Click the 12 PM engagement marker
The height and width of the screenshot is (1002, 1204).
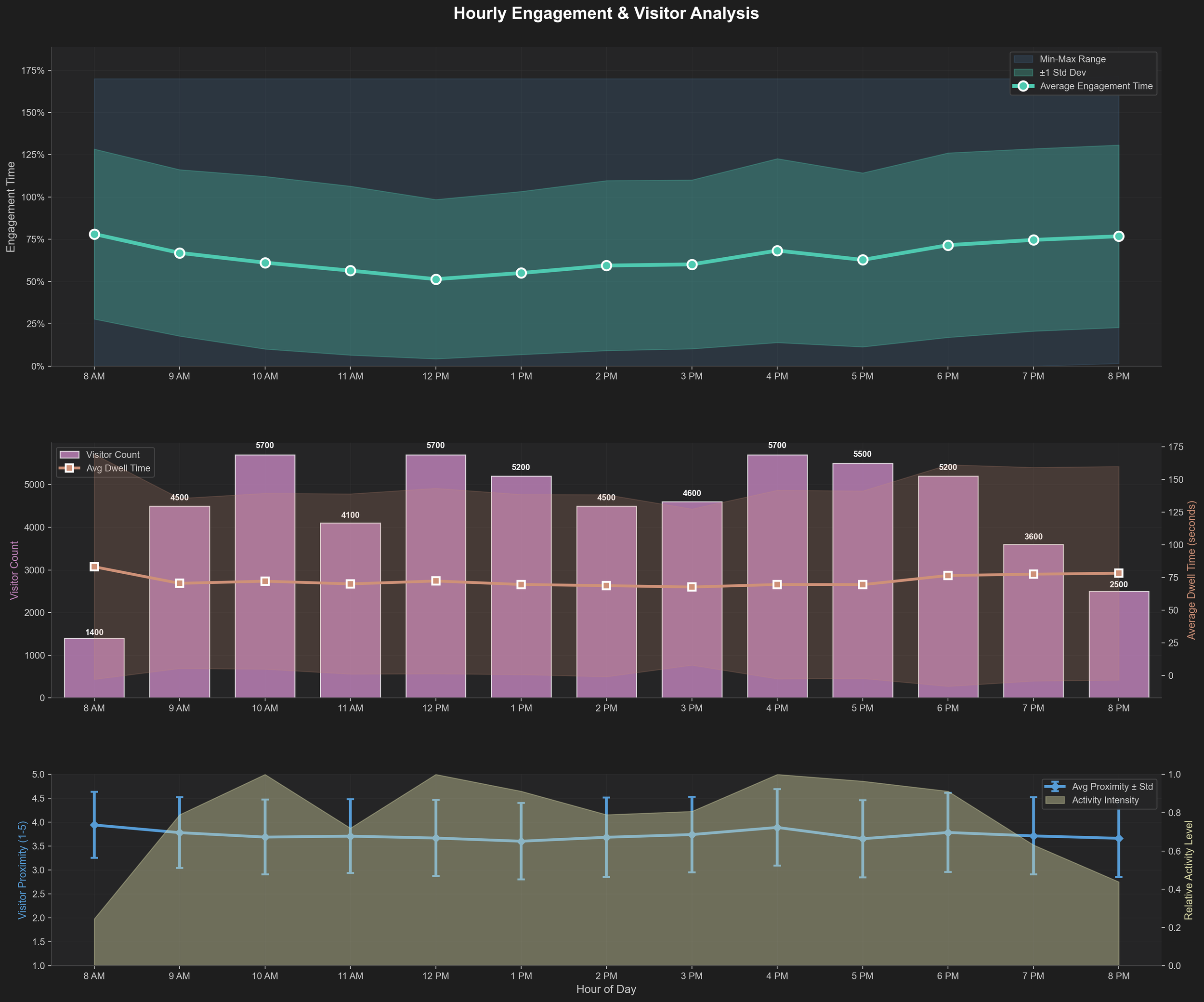(436, 279)
